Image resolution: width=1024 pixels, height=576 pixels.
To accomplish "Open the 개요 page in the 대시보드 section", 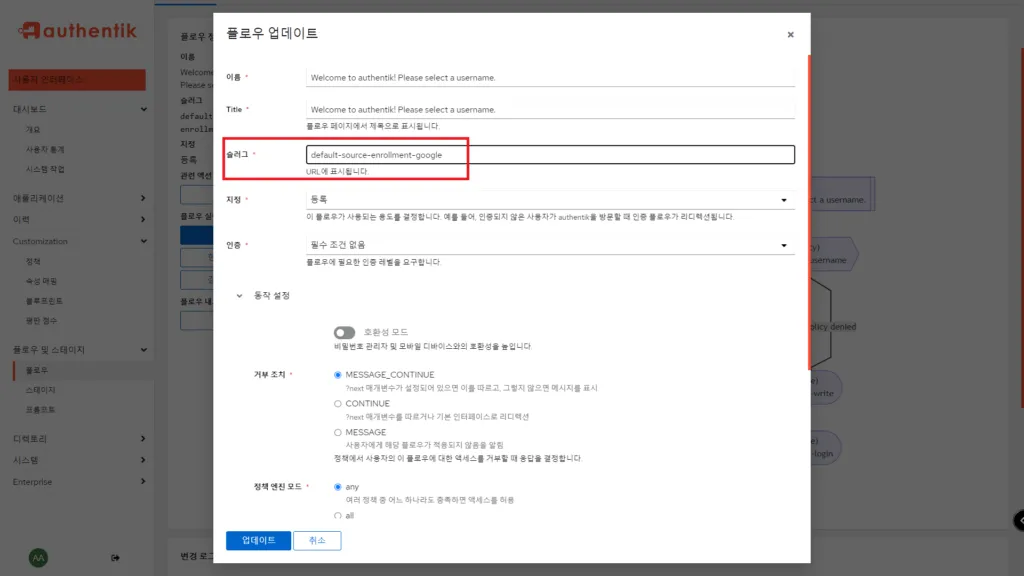I will (x=34, y=128).
